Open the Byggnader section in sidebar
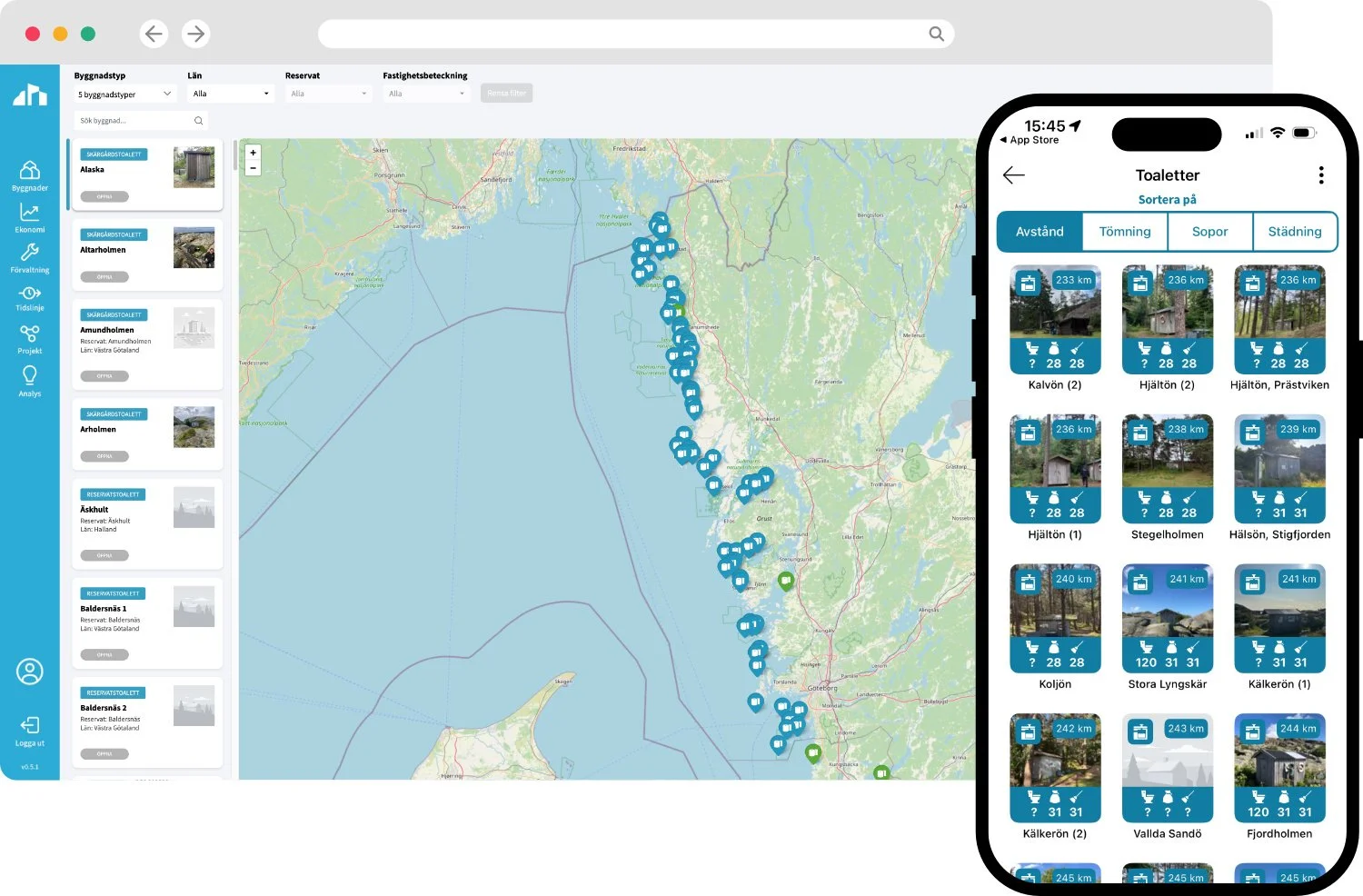 coord(30,175)
